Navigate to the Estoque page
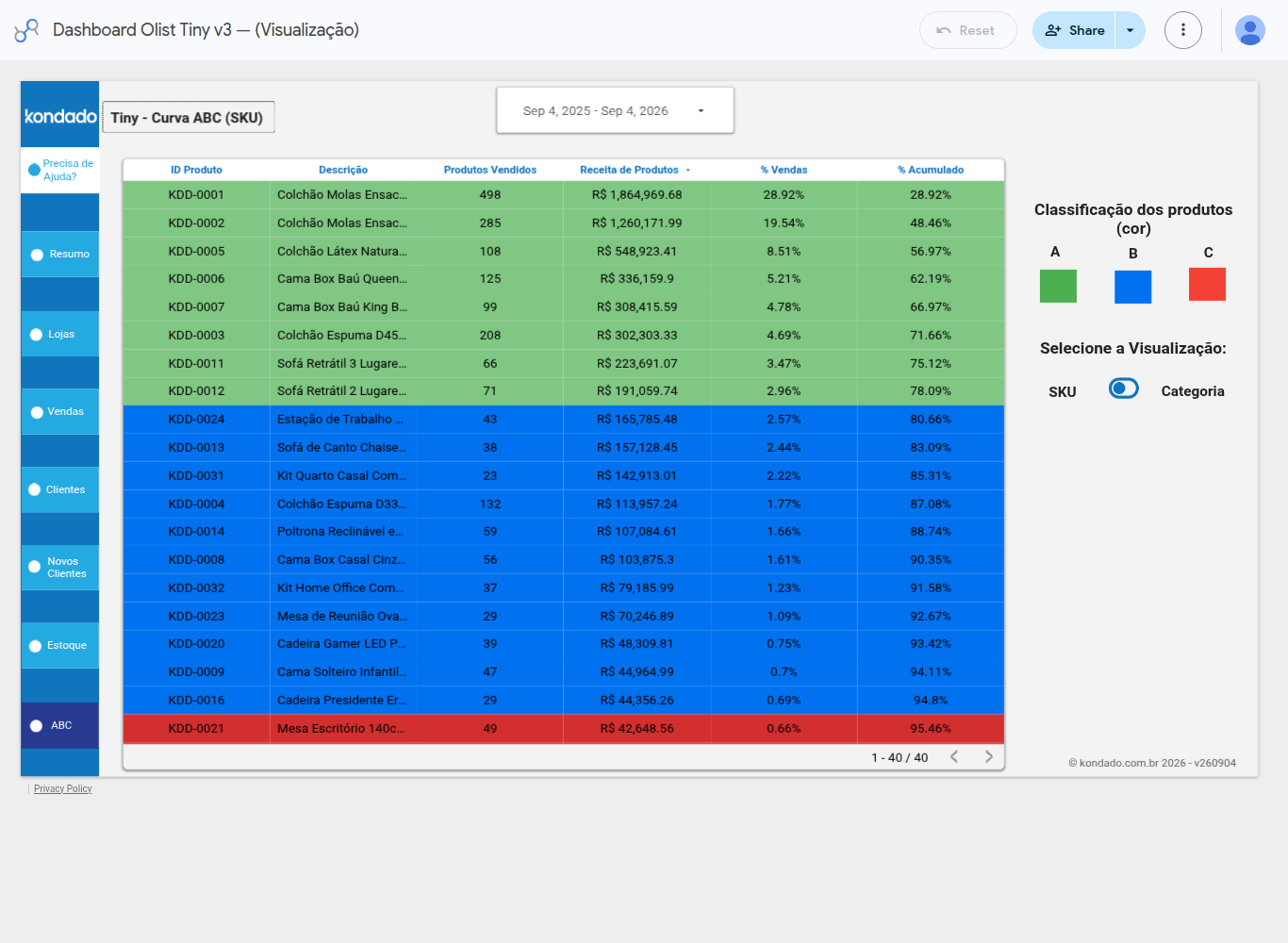 [x=60, y=646]
